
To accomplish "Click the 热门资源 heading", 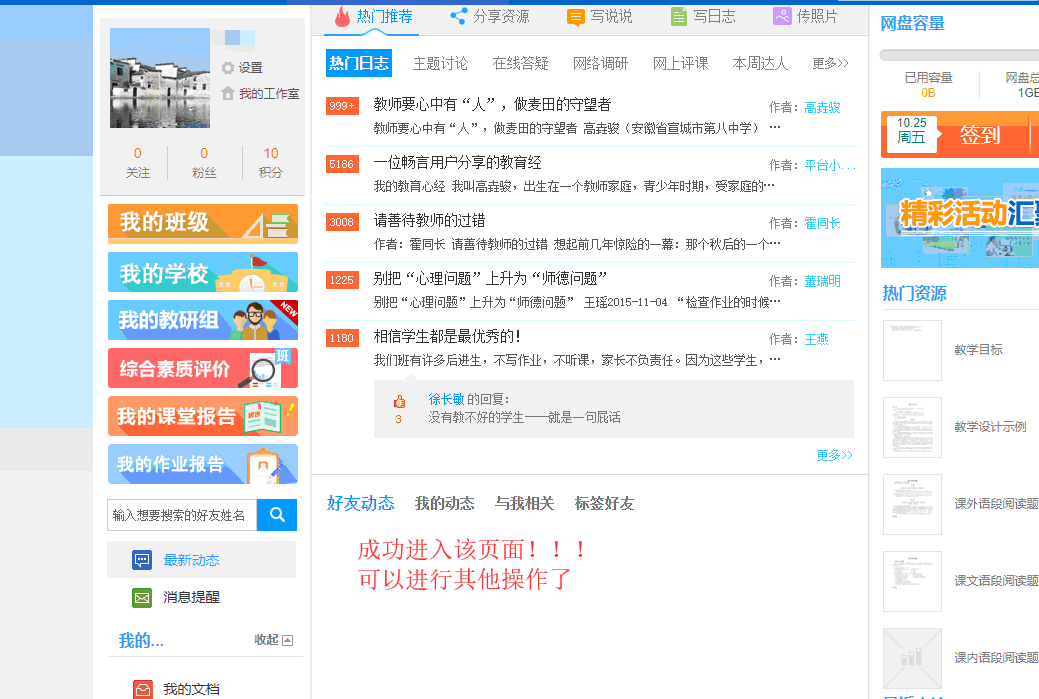I will (914, 294).
